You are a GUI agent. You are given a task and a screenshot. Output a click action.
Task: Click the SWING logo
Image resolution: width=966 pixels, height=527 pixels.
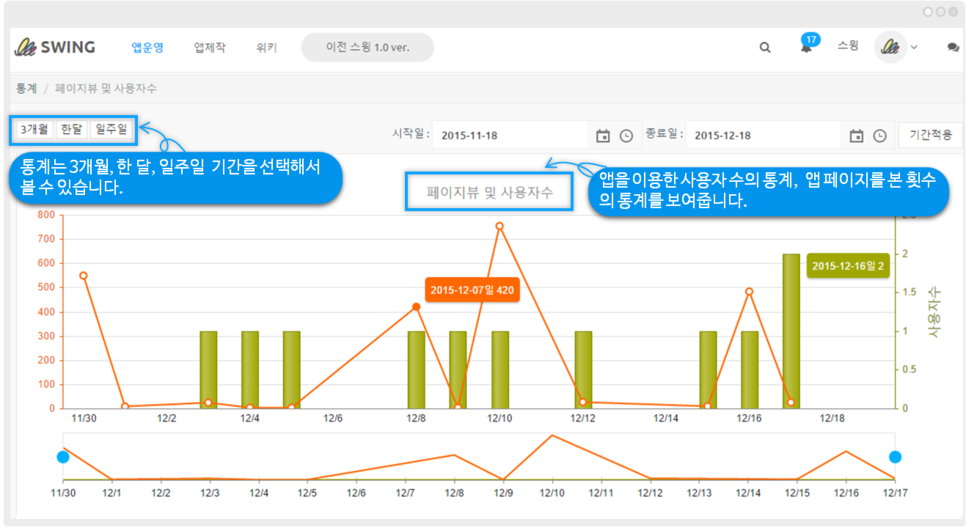(x=55, y=47)
